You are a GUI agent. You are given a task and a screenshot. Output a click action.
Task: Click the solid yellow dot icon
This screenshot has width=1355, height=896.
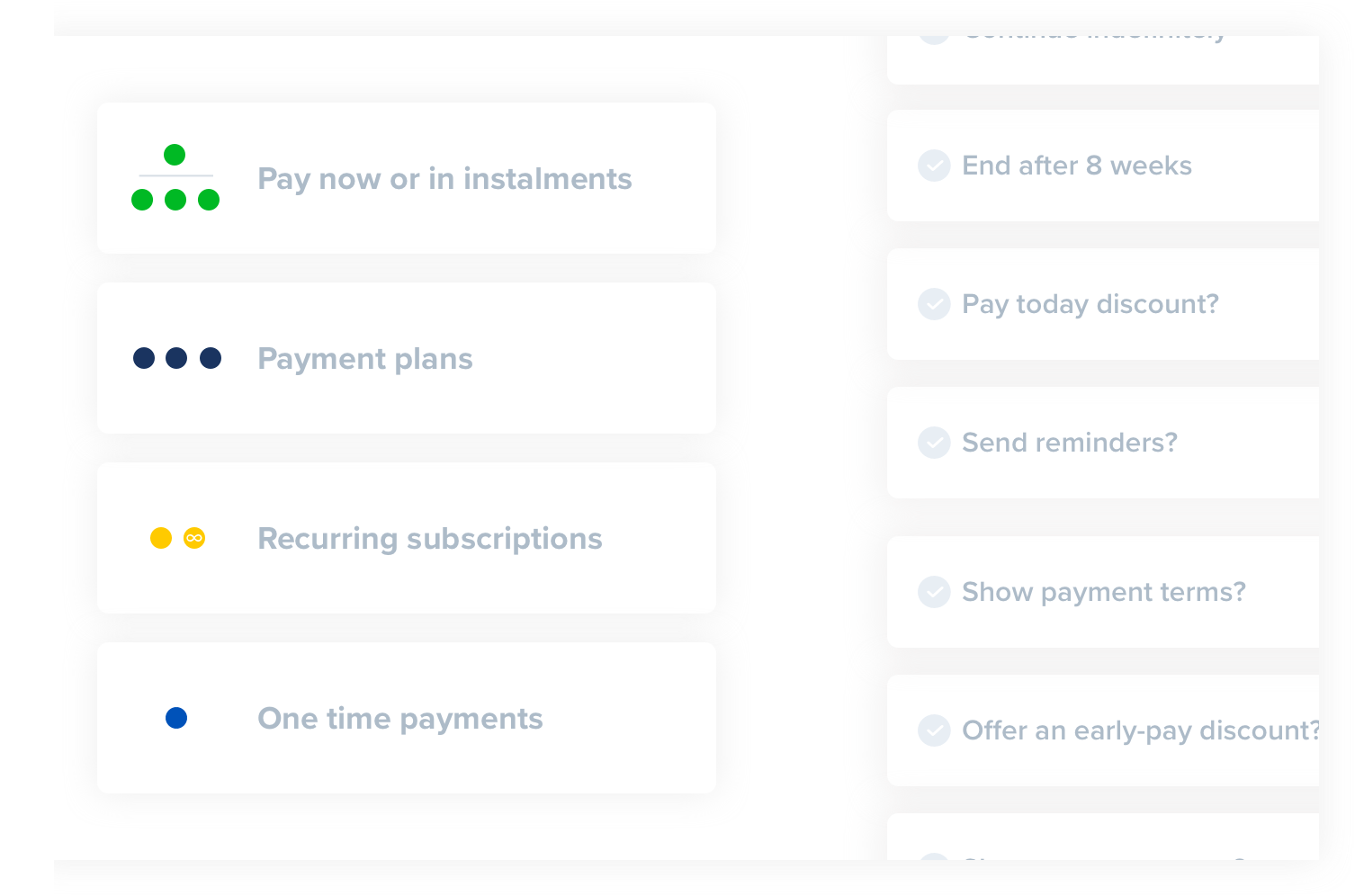[161, 538]
